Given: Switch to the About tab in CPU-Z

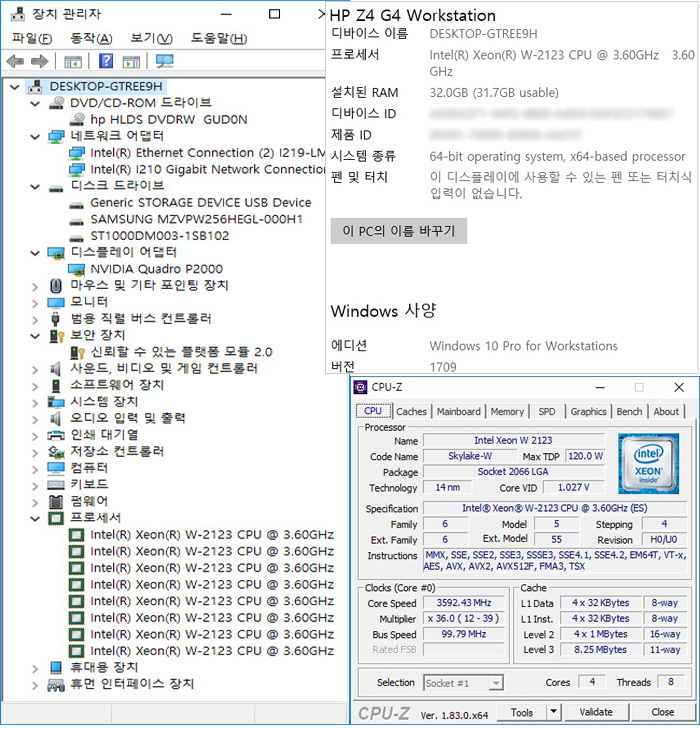Looking at the screenshot, I should (666, 411).
